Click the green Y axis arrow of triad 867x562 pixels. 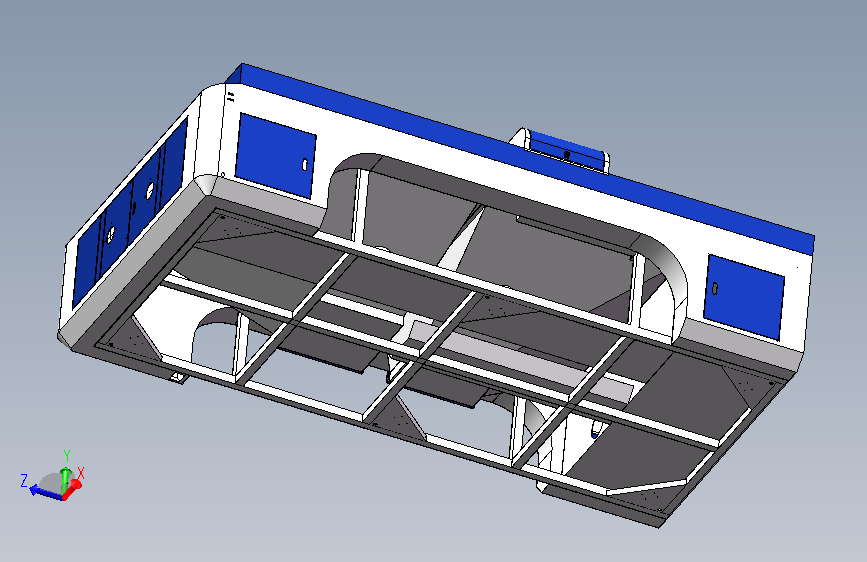(x=66, y=479)
